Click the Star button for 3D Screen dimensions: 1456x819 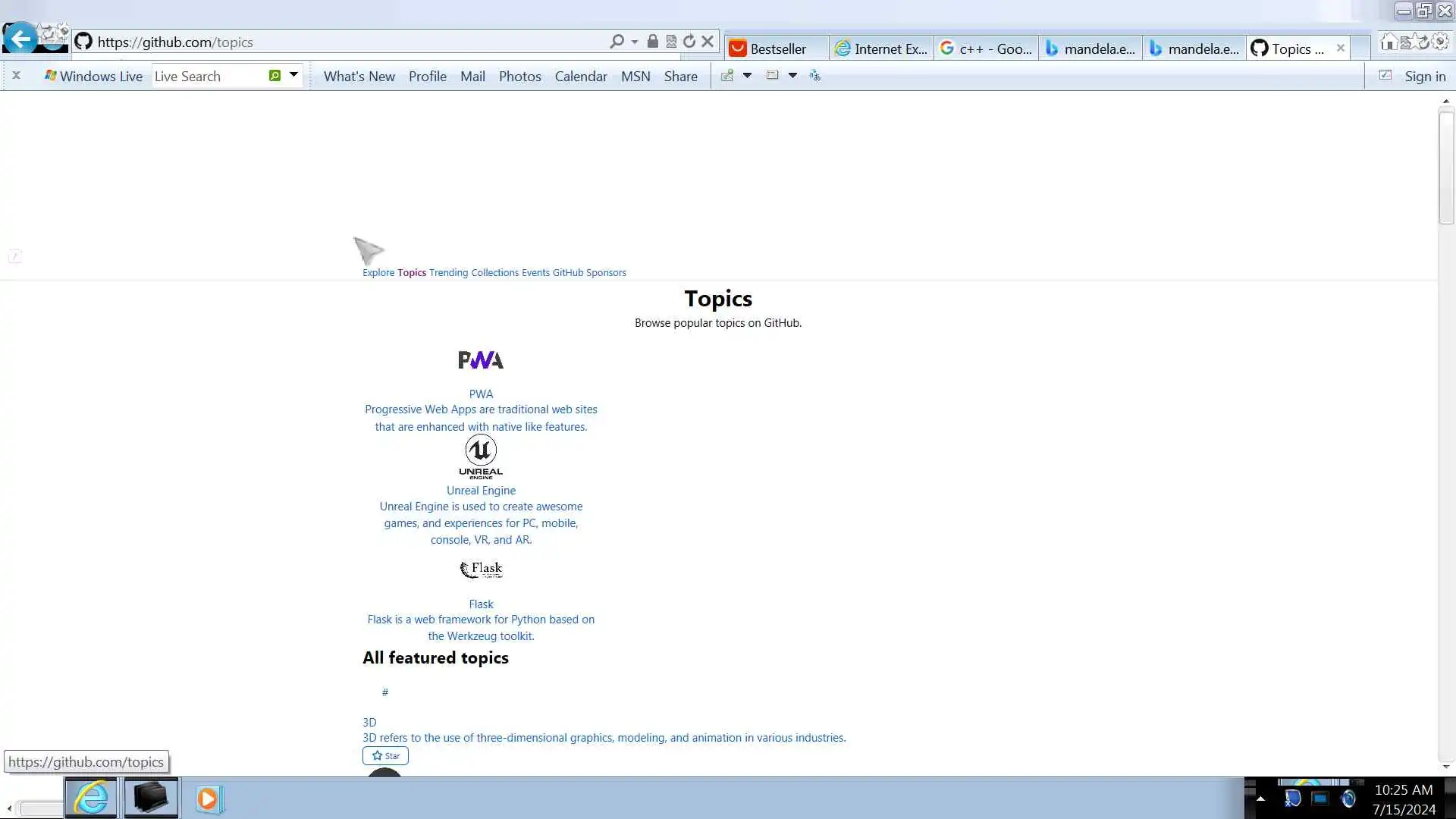(x=385, y=756)
